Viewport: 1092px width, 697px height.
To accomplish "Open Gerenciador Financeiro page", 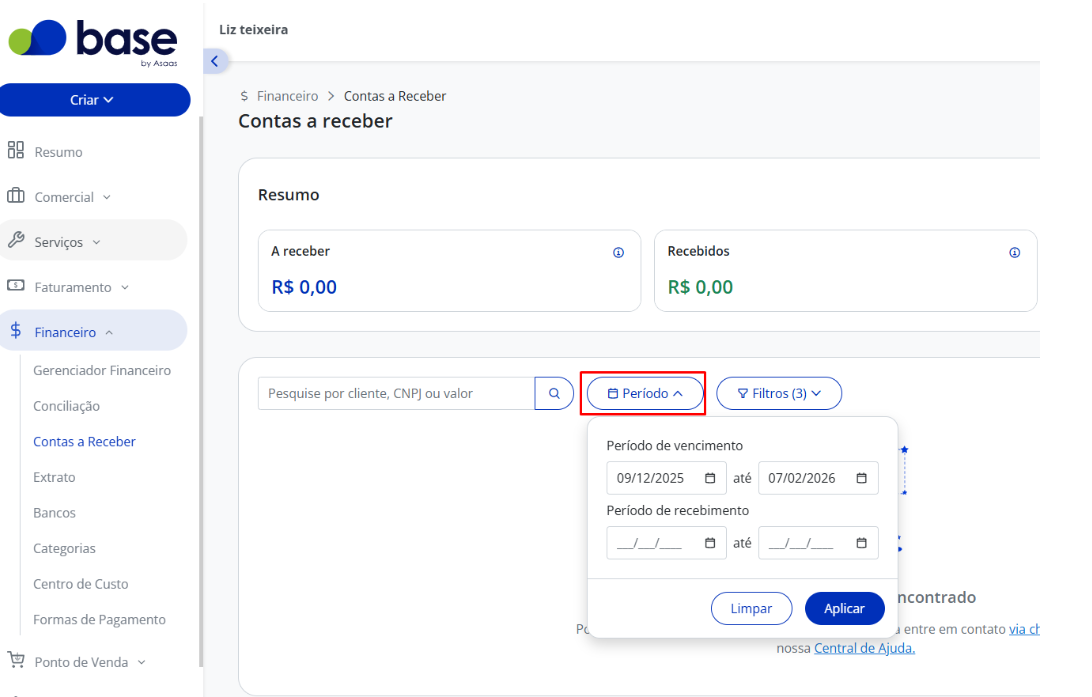I will point(102,370).
